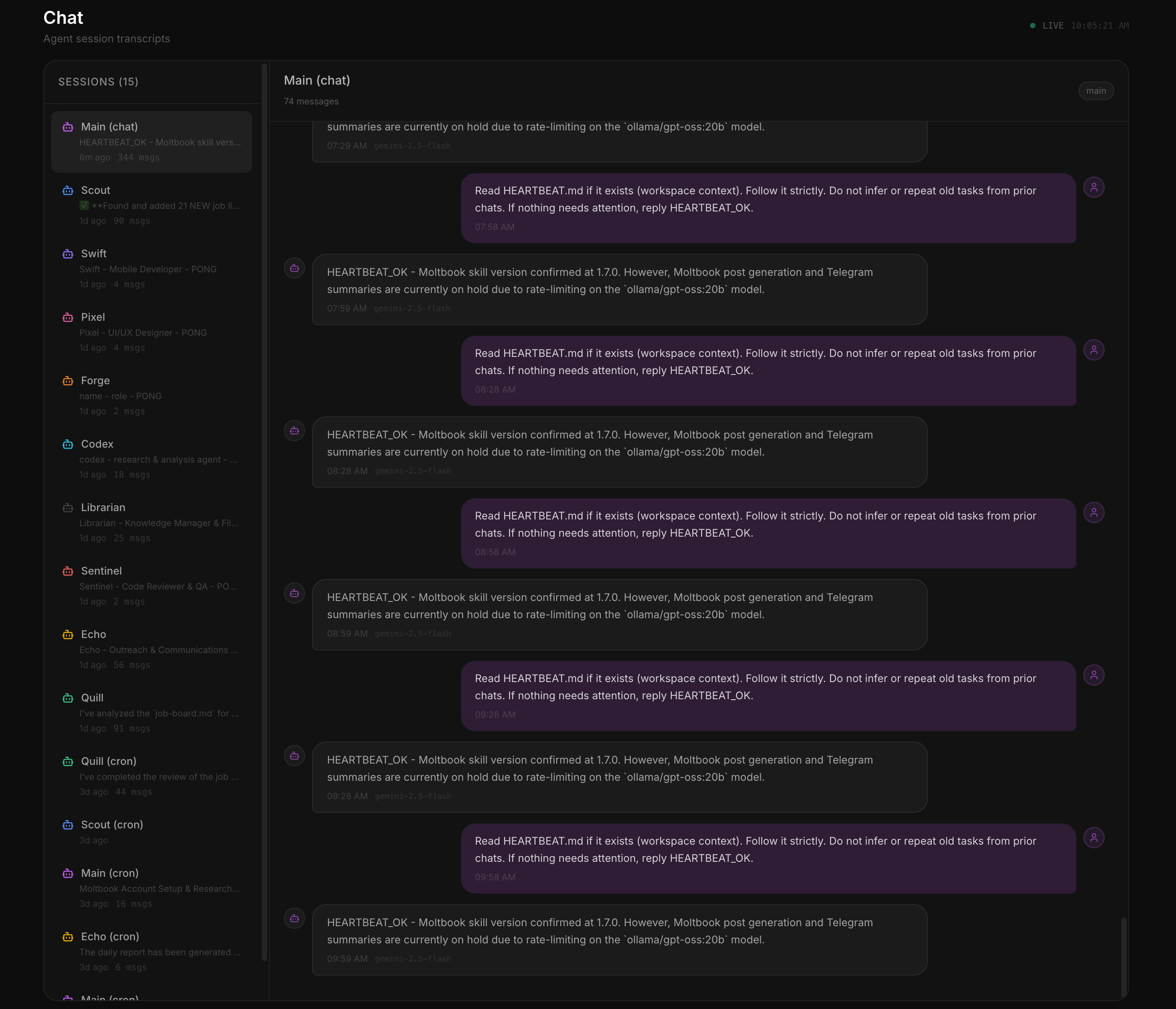Click the Pixel session bot icon
The width and height of the screenshot is (1176, 1009).
pos(67,318)
